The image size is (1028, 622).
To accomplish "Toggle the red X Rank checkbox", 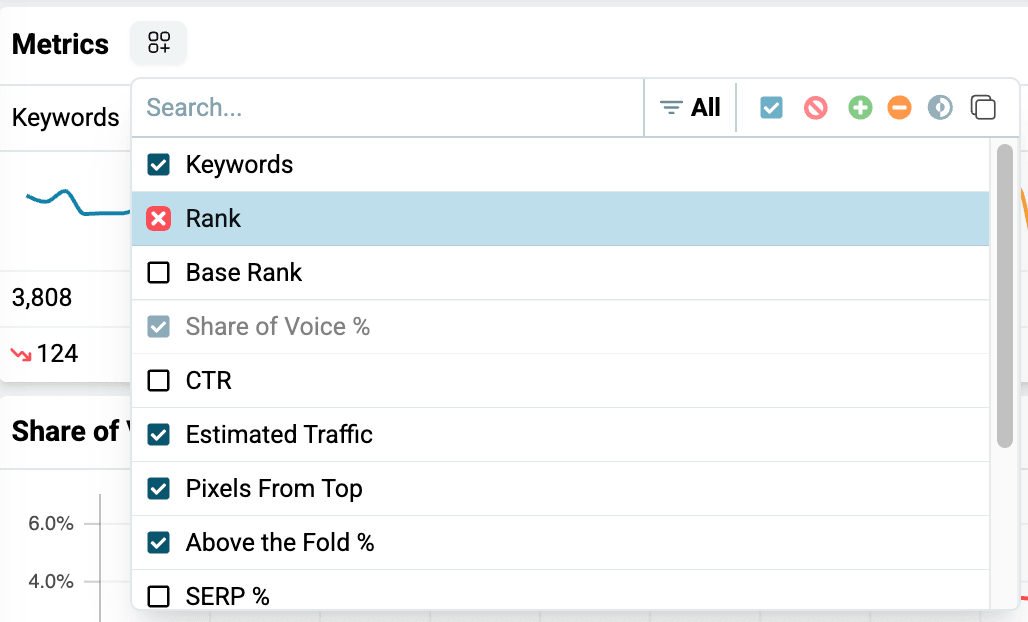I will tap(159, 218).
